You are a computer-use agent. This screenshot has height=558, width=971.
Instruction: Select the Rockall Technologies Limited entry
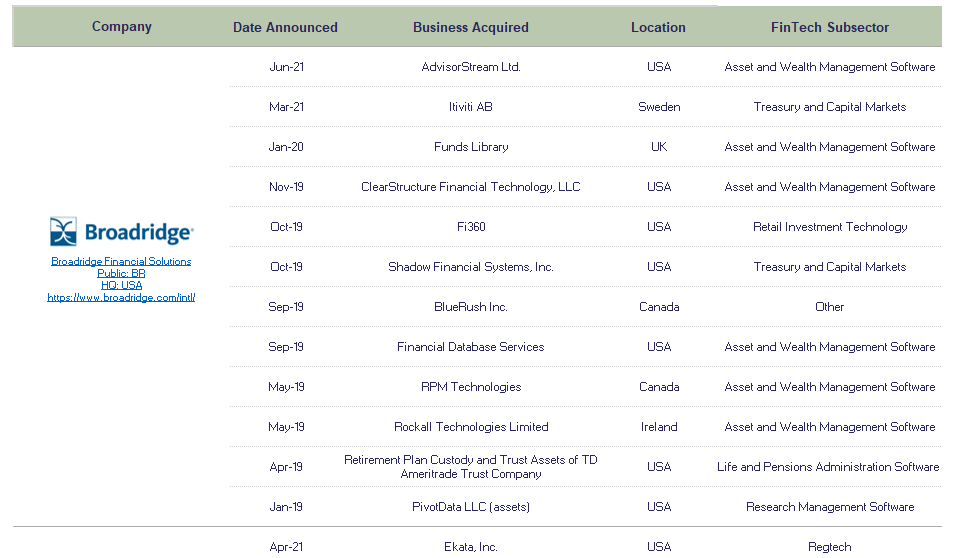click(x=471, y=427)
